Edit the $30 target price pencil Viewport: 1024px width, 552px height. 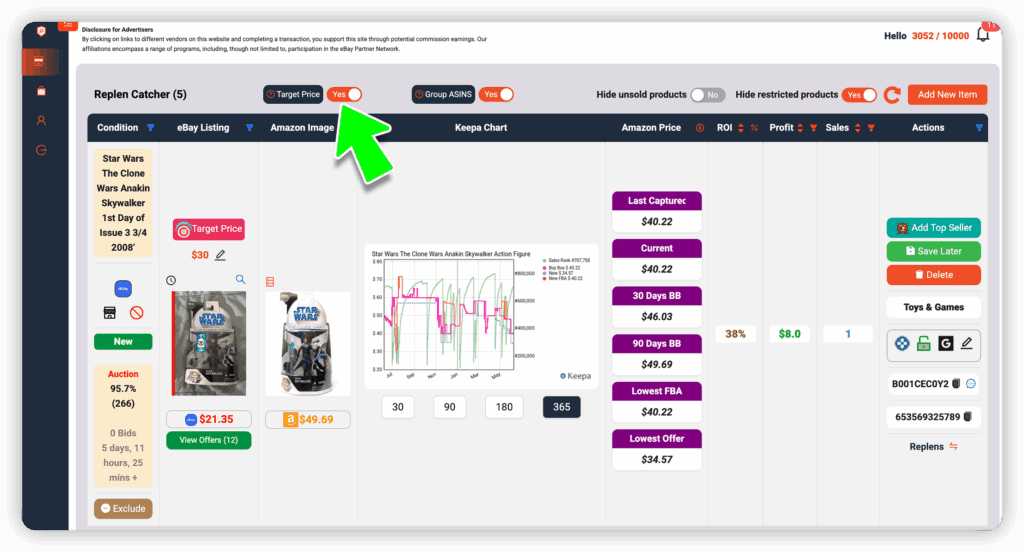coord(221,255)
